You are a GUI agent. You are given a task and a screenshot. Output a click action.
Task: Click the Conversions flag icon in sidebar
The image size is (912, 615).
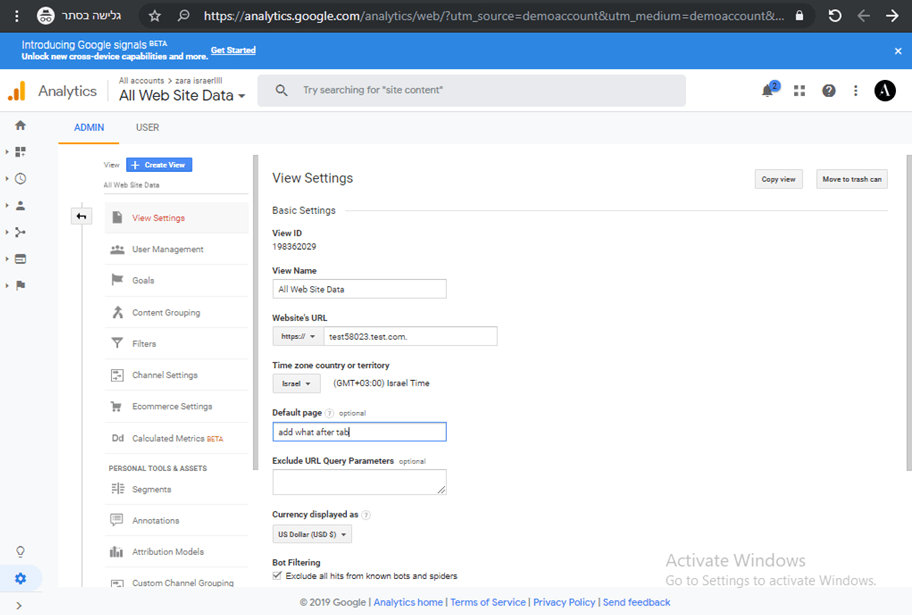click(x=20, y=285)
